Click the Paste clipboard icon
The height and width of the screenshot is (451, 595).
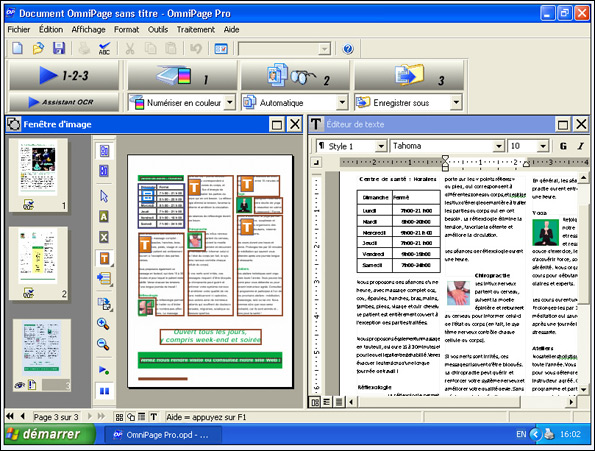click(171, 49)
